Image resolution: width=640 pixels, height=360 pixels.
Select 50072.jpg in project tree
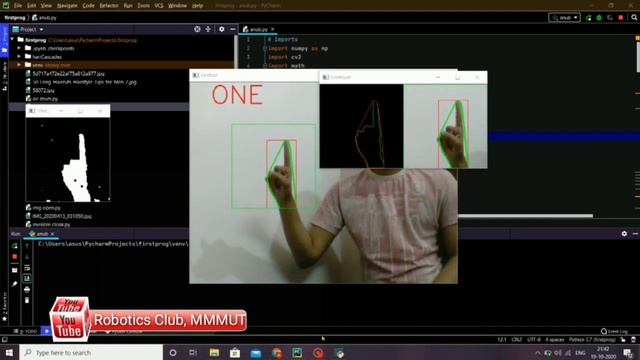[x=43, y=90]
